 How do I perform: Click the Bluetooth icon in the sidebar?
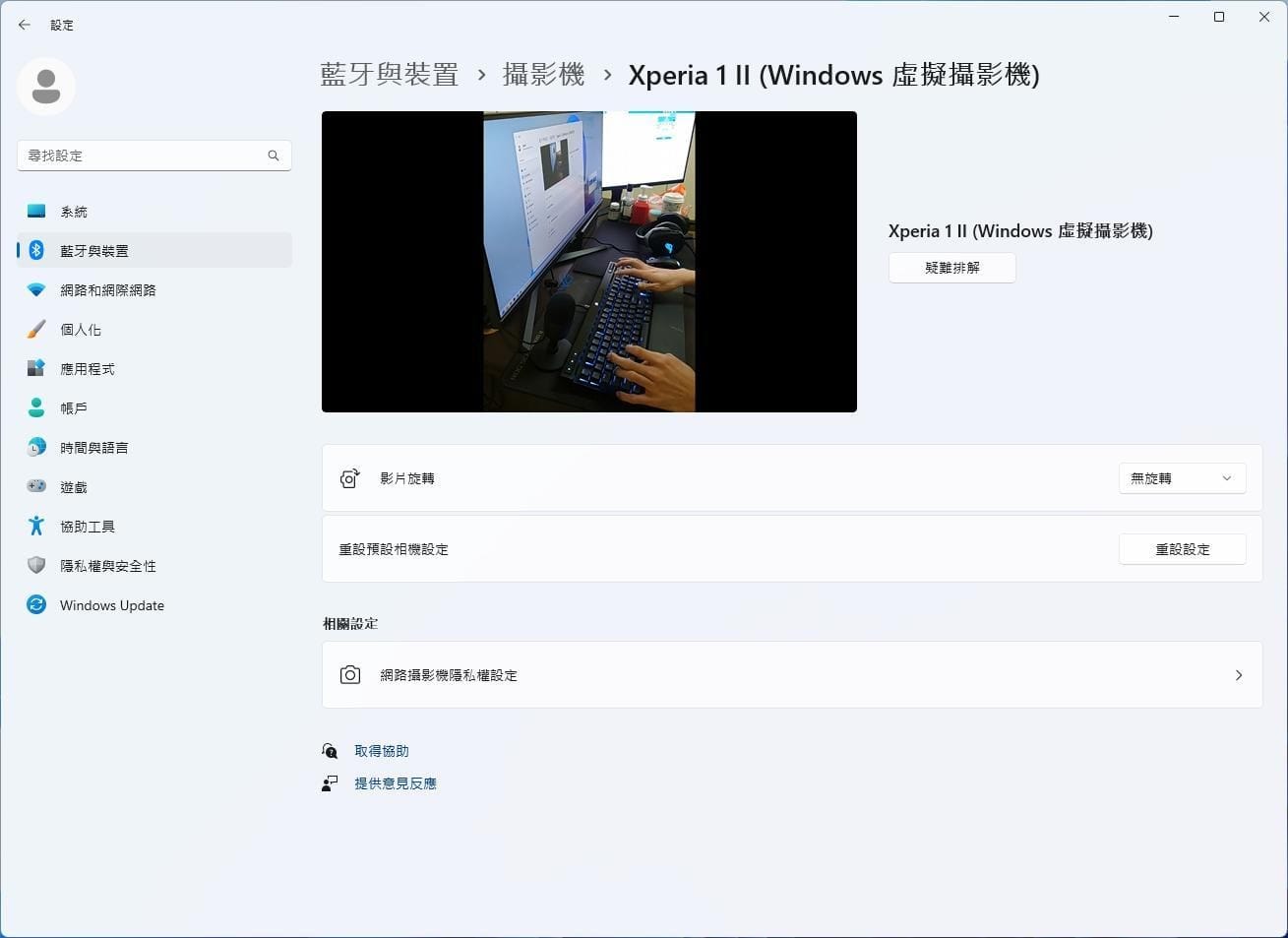(x=36, y=251)
